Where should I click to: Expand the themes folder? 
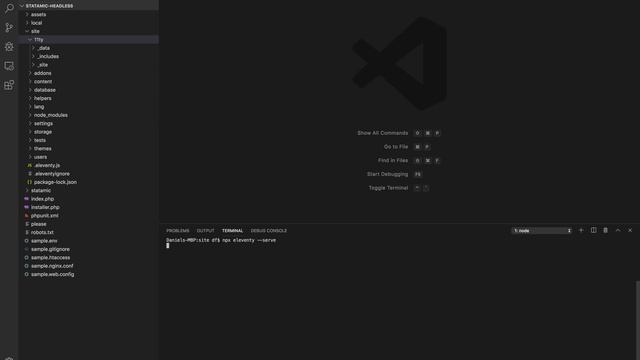point(89,148)
